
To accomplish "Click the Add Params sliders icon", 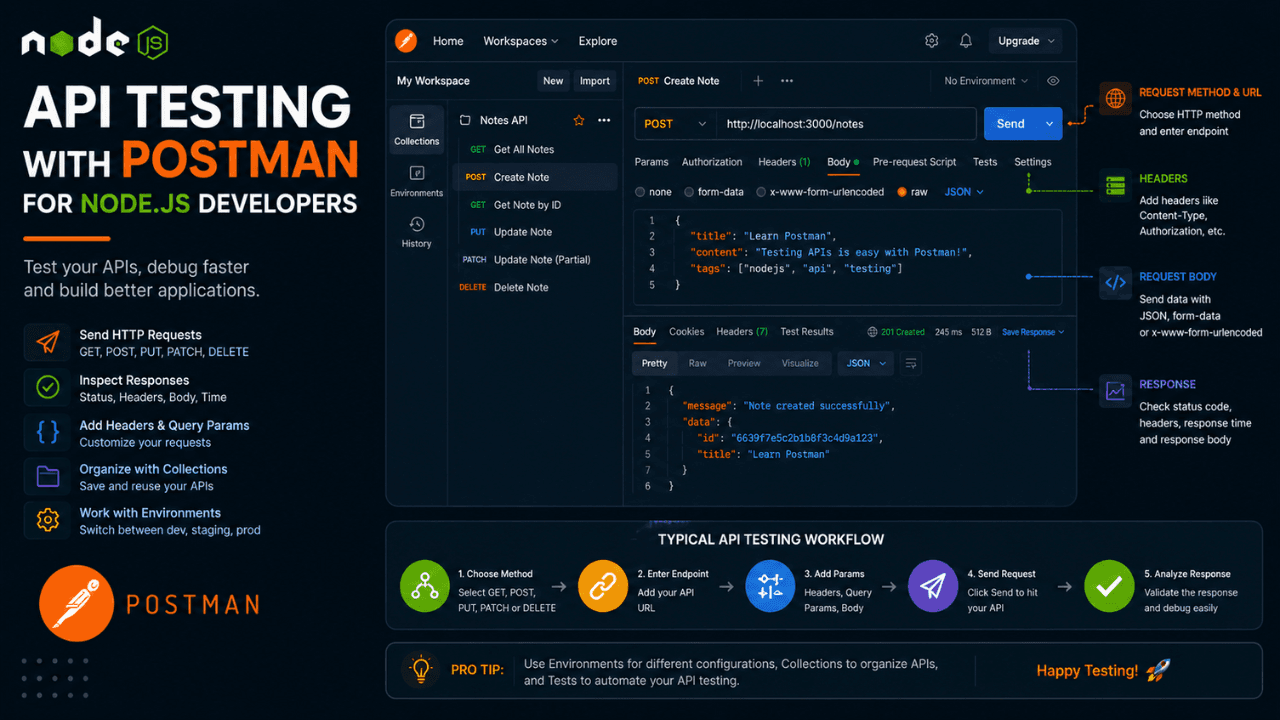I will (771, 586).
